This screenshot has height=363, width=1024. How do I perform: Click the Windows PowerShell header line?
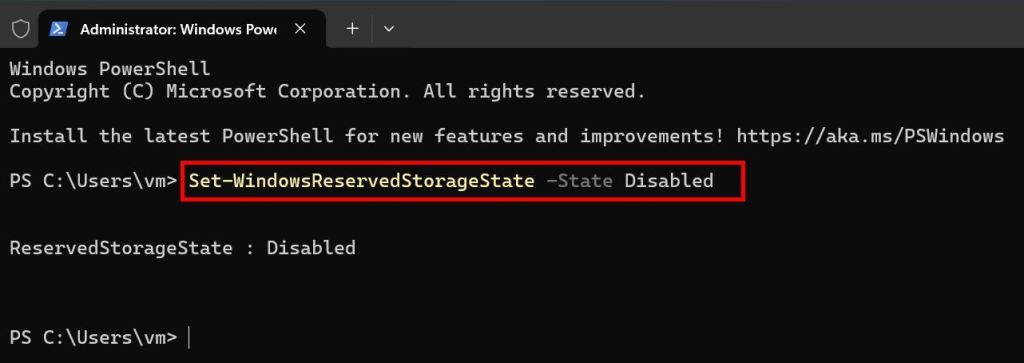[110, 69]
